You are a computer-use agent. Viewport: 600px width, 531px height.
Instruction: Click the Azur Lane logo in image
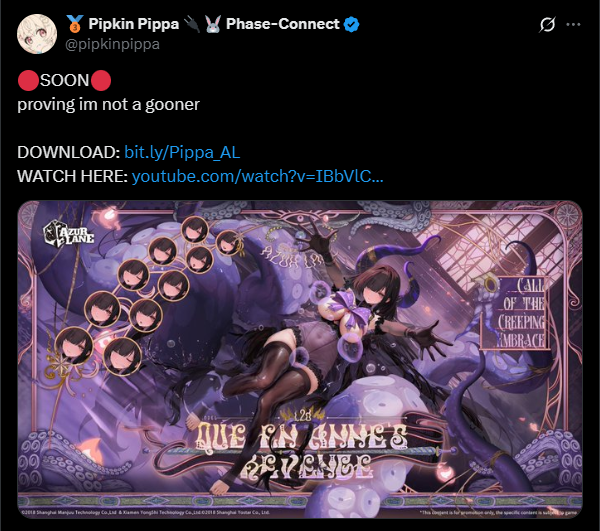click(x=69, y=234)
